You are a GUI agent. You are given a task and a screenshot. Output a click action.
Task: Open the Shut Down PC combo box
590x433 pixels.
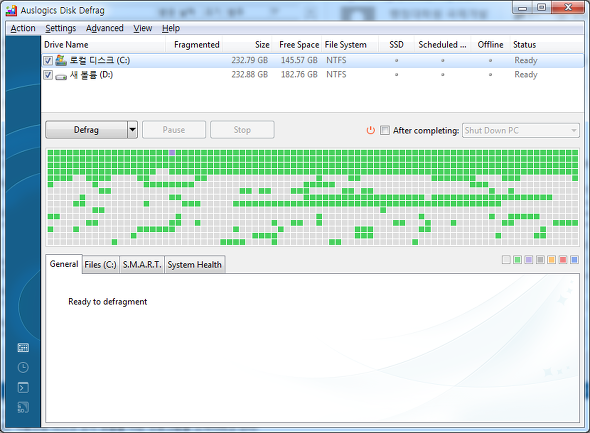[521, 131]
